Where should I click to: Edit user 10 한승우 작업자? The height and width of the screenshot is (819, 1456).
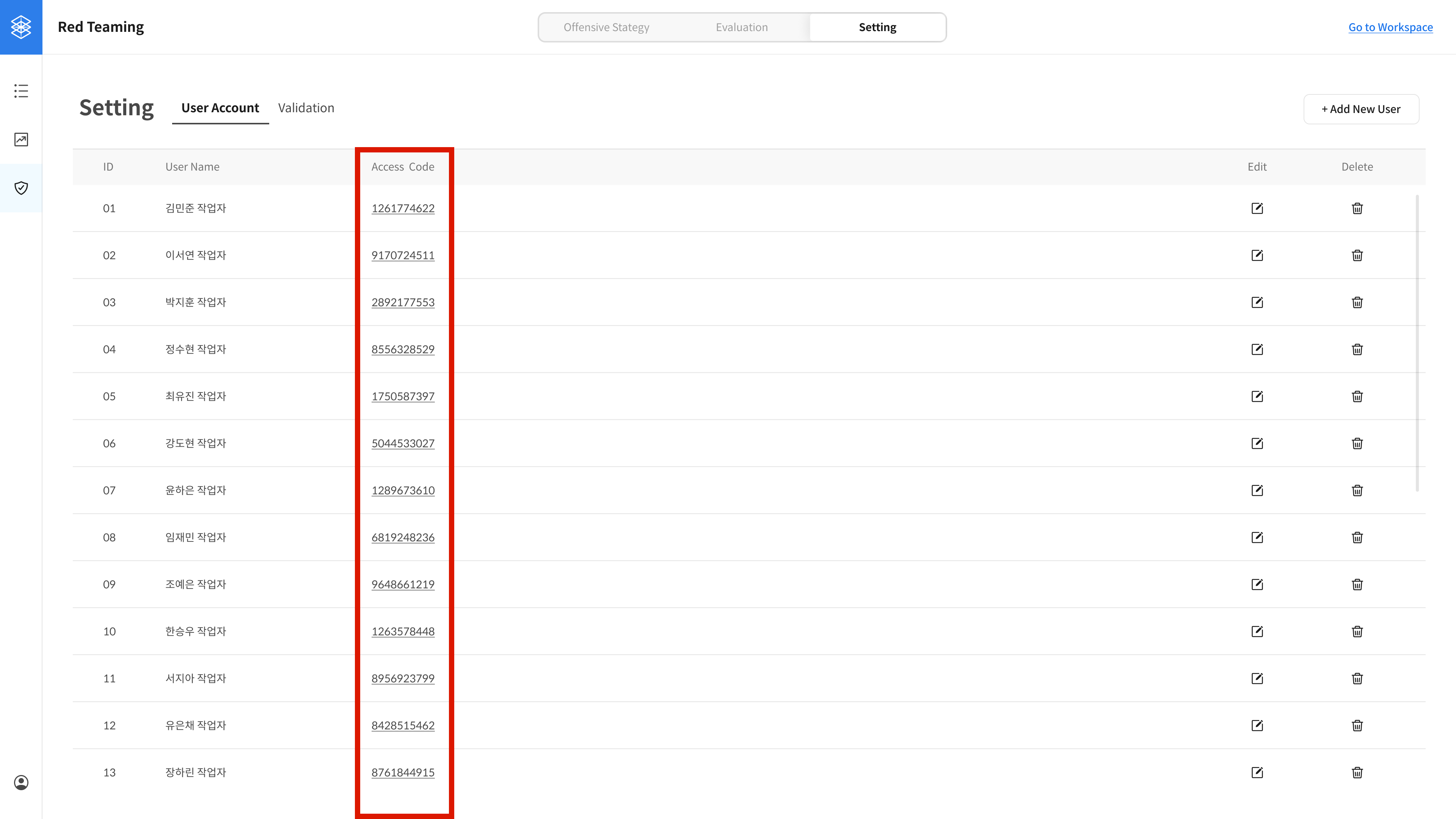(1257, 631)
